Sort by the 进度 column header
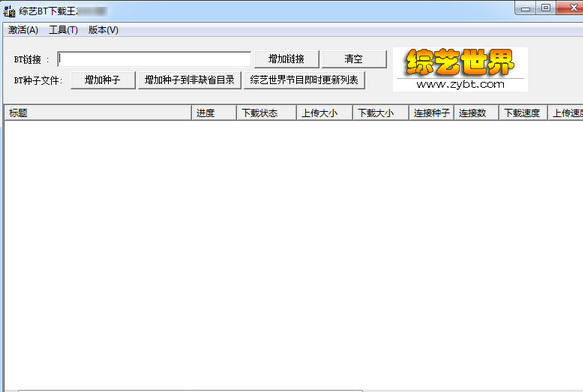 tap(214, 113)
